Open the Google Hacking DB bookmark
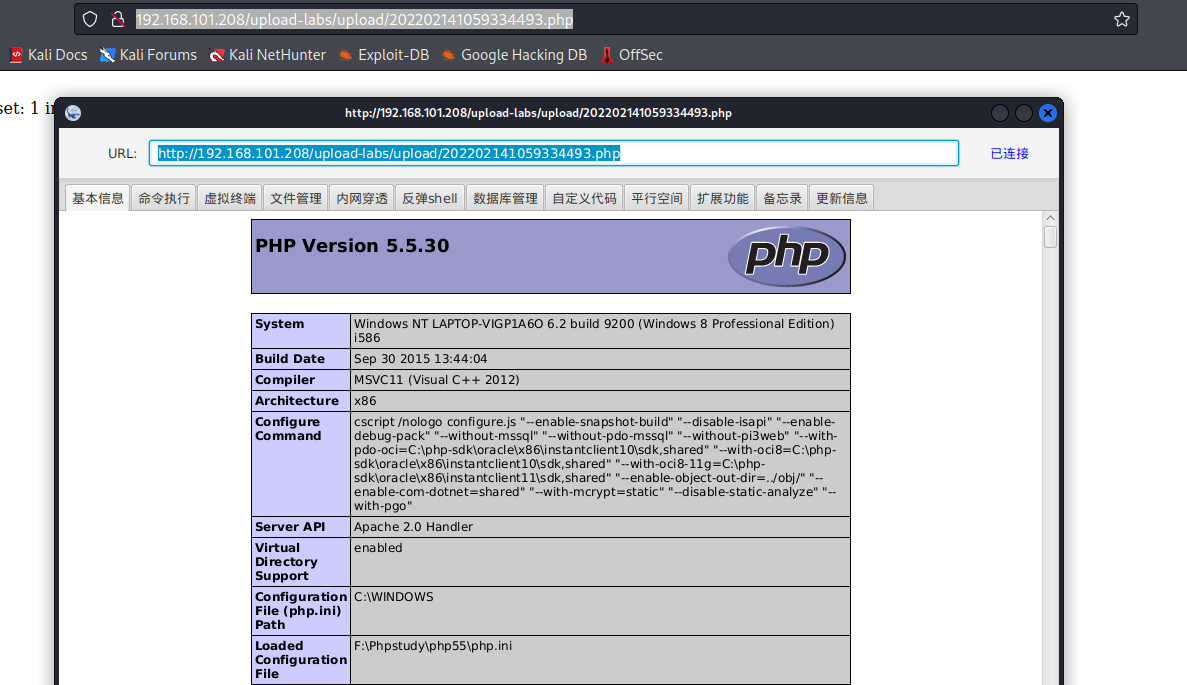This screenshot has width=1187, height=685. (x=515, y=55)
